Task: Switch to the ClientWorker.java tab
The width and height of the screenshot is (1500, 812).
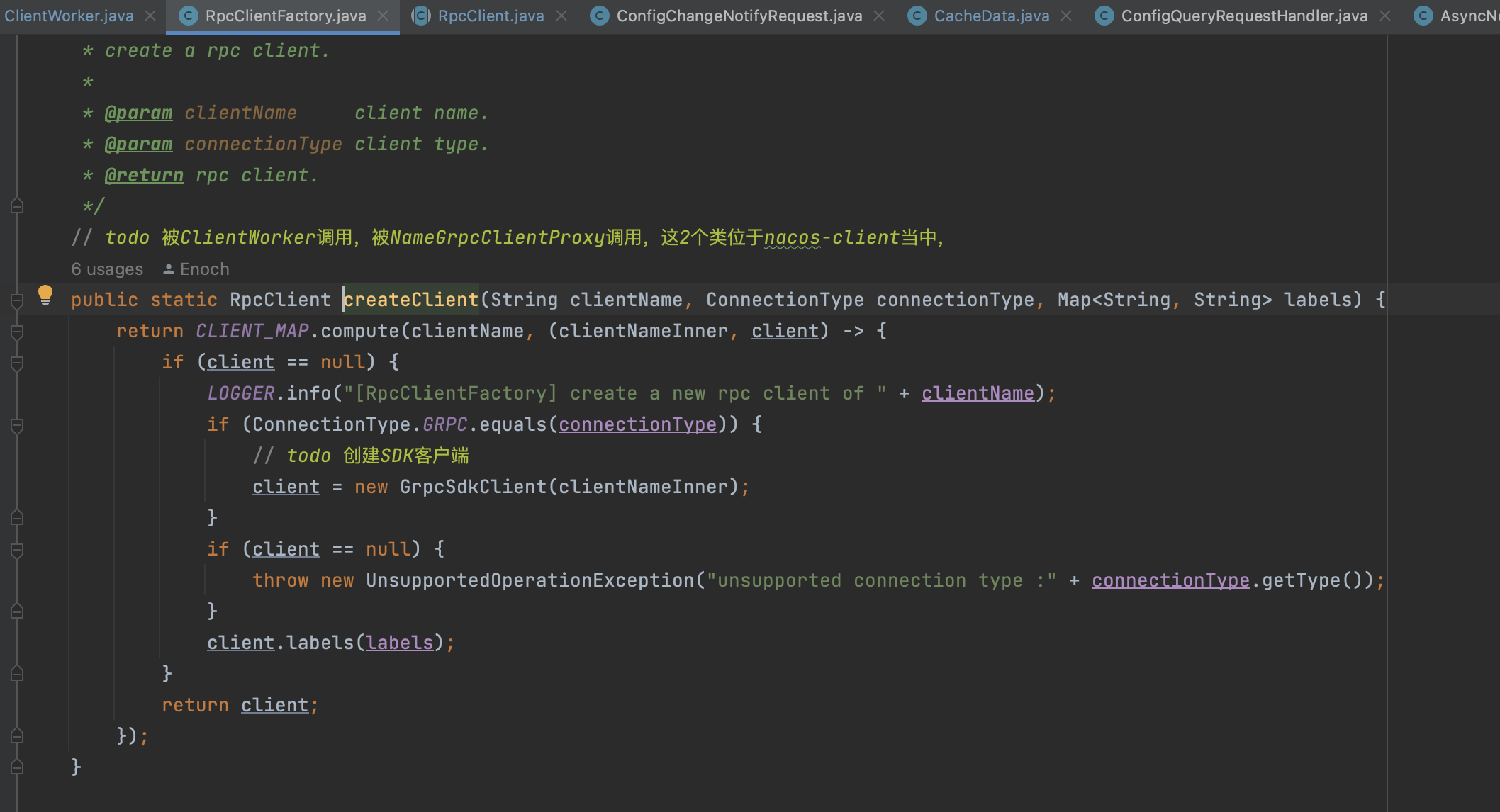Action: tap(69, 16)
